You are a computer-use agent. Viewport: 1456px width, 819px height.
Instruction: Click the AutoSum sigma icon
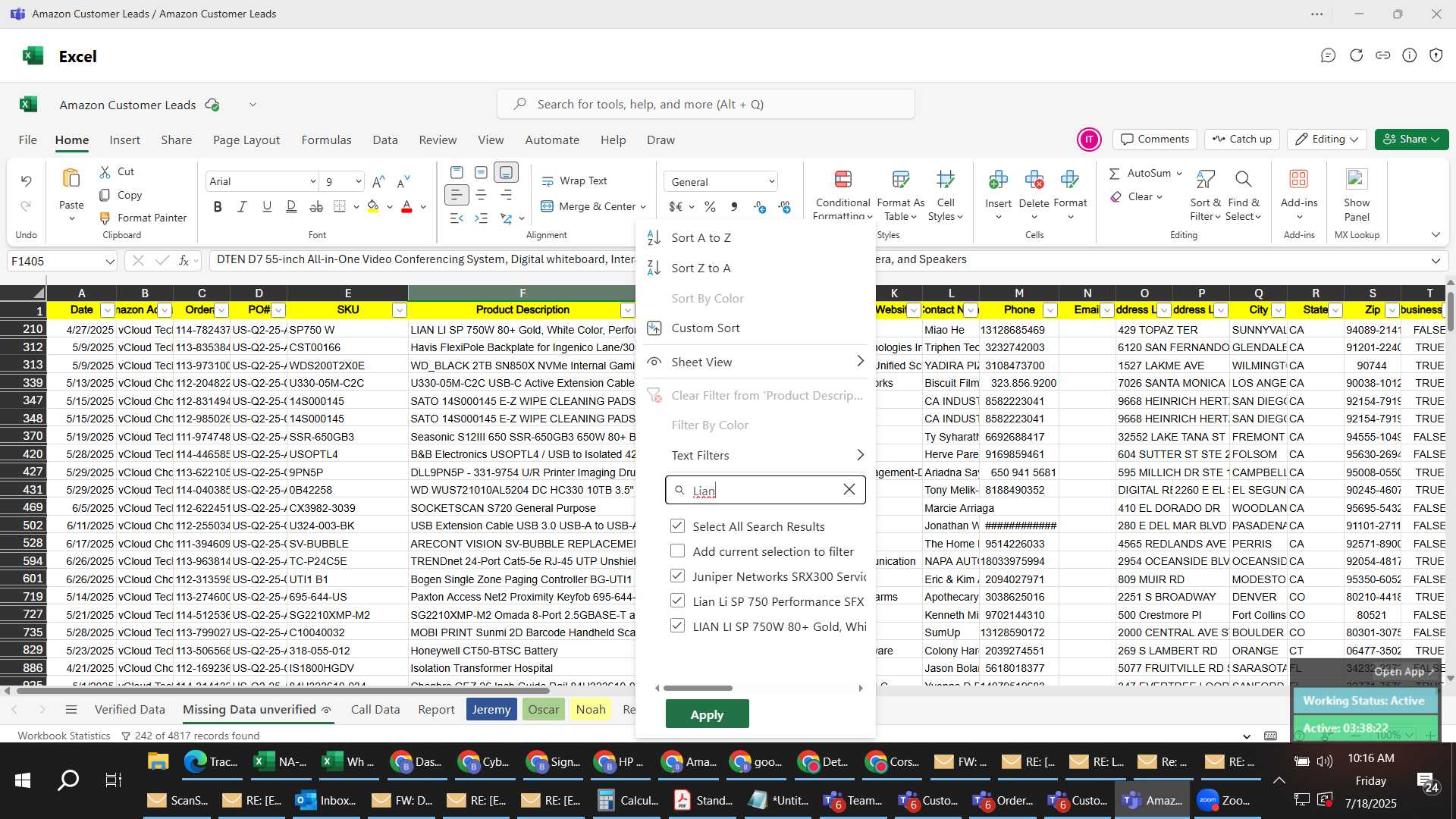click(x=1114, y=174)
